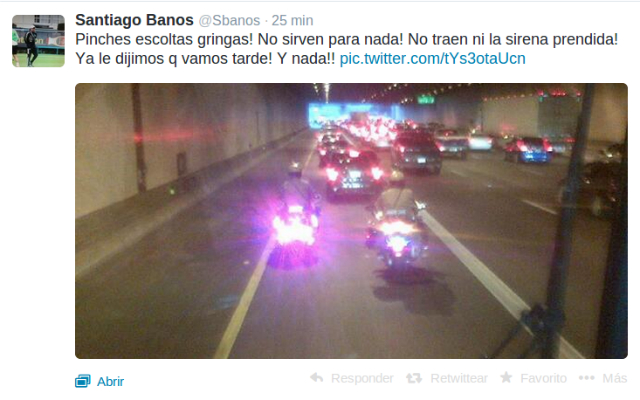640x400 pixels.
Task: Open the 25 min timestamp permalink
Action: (292, 20)
